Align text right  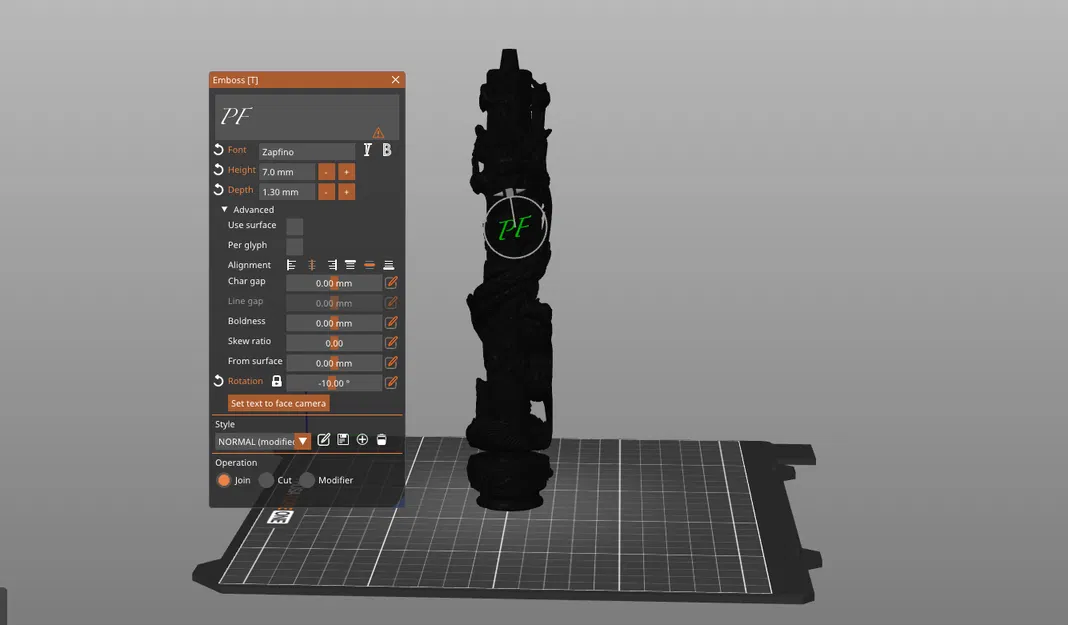click(x=332, y=265)
